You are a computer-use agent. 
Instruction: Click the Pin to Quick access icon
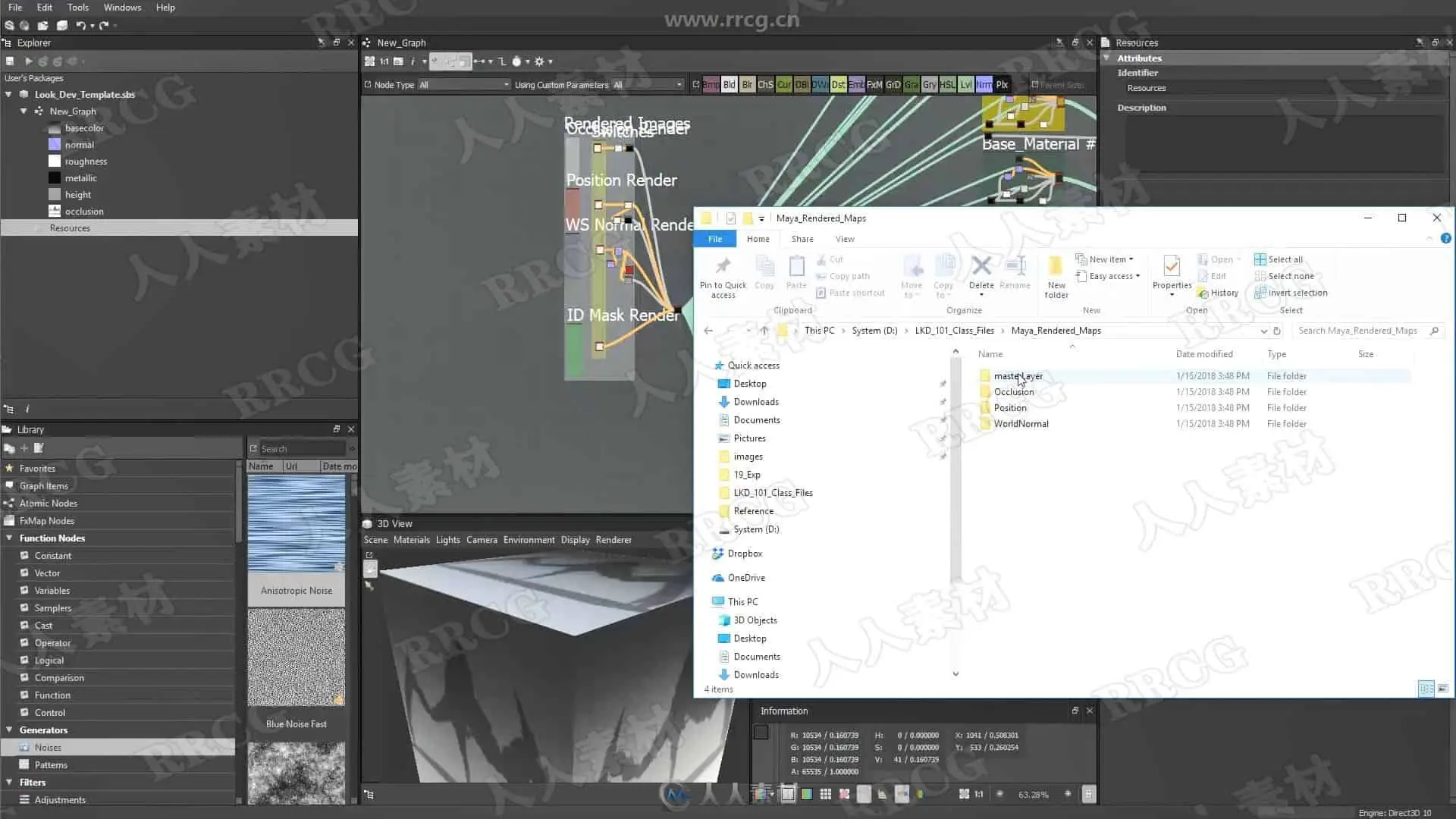(x=723, y=266)
